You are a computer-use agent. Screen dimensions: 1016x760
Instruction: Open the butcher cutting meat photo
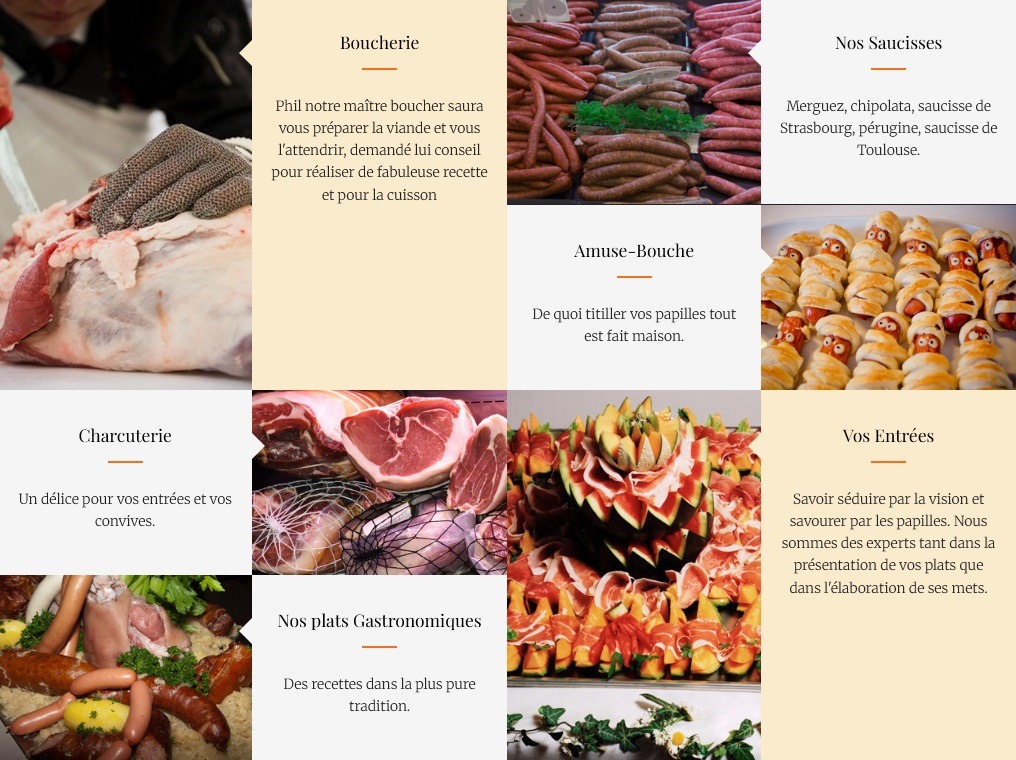[126, 194]
